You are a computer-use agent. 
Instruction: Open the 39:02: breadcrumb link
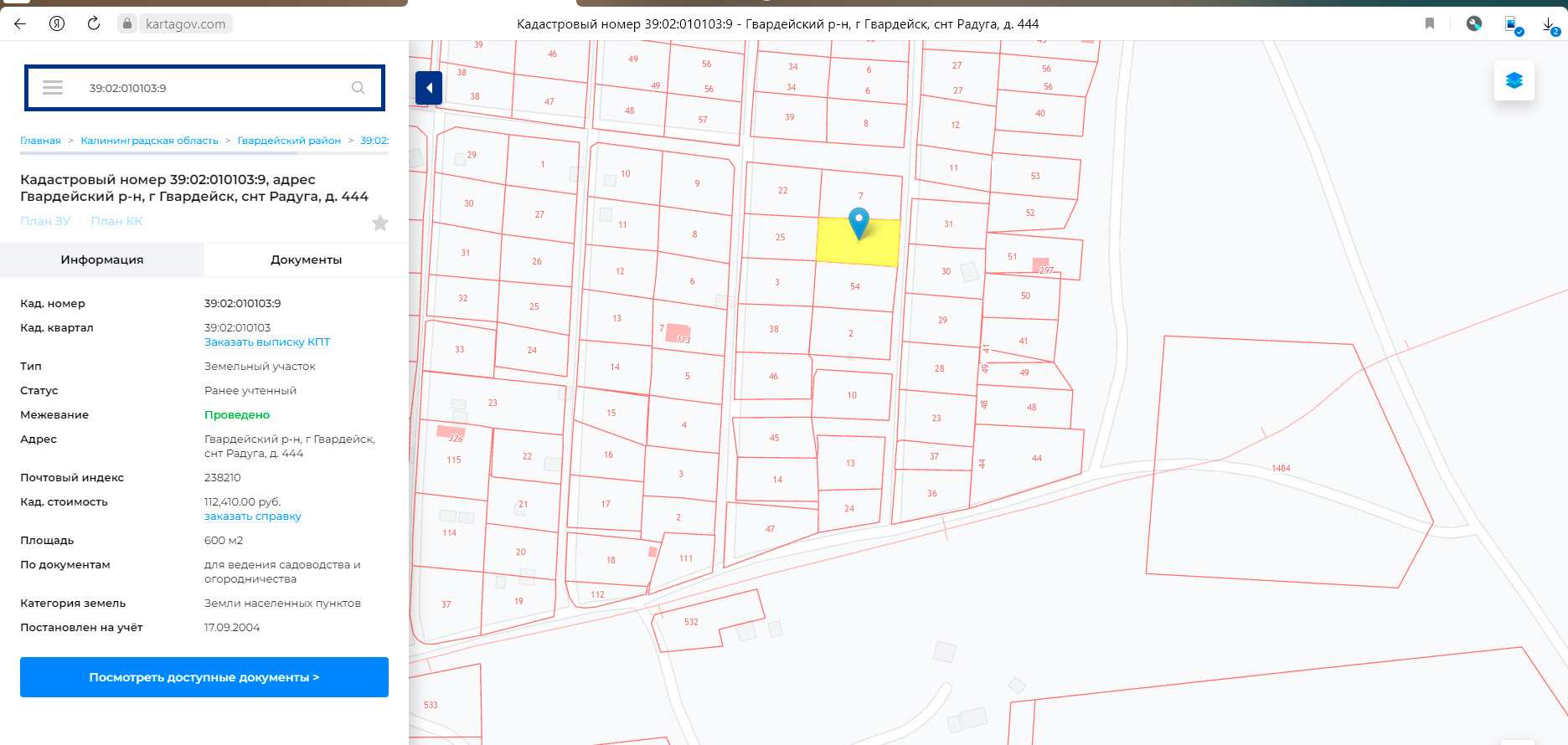click(x=374, y=141)
